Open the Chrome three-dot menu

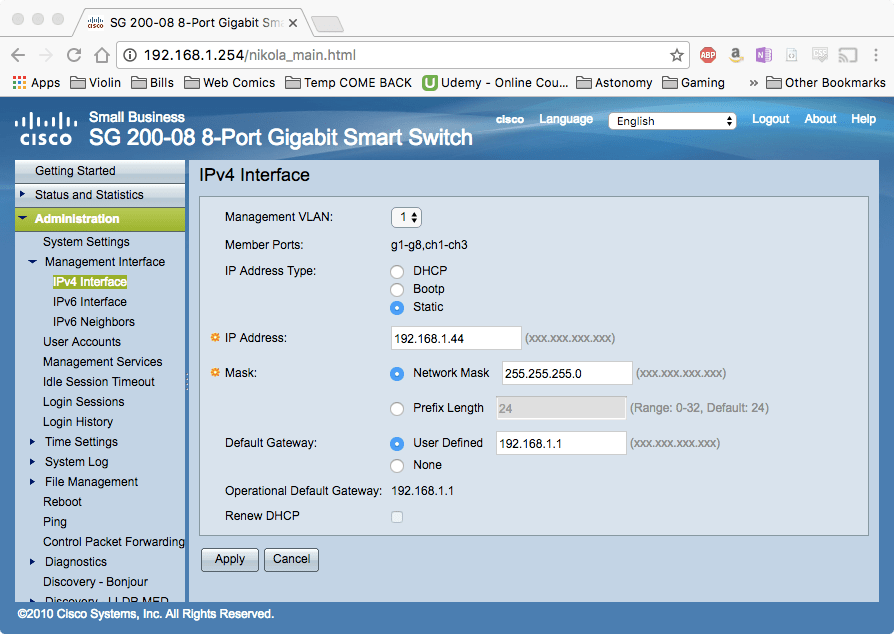876,55
